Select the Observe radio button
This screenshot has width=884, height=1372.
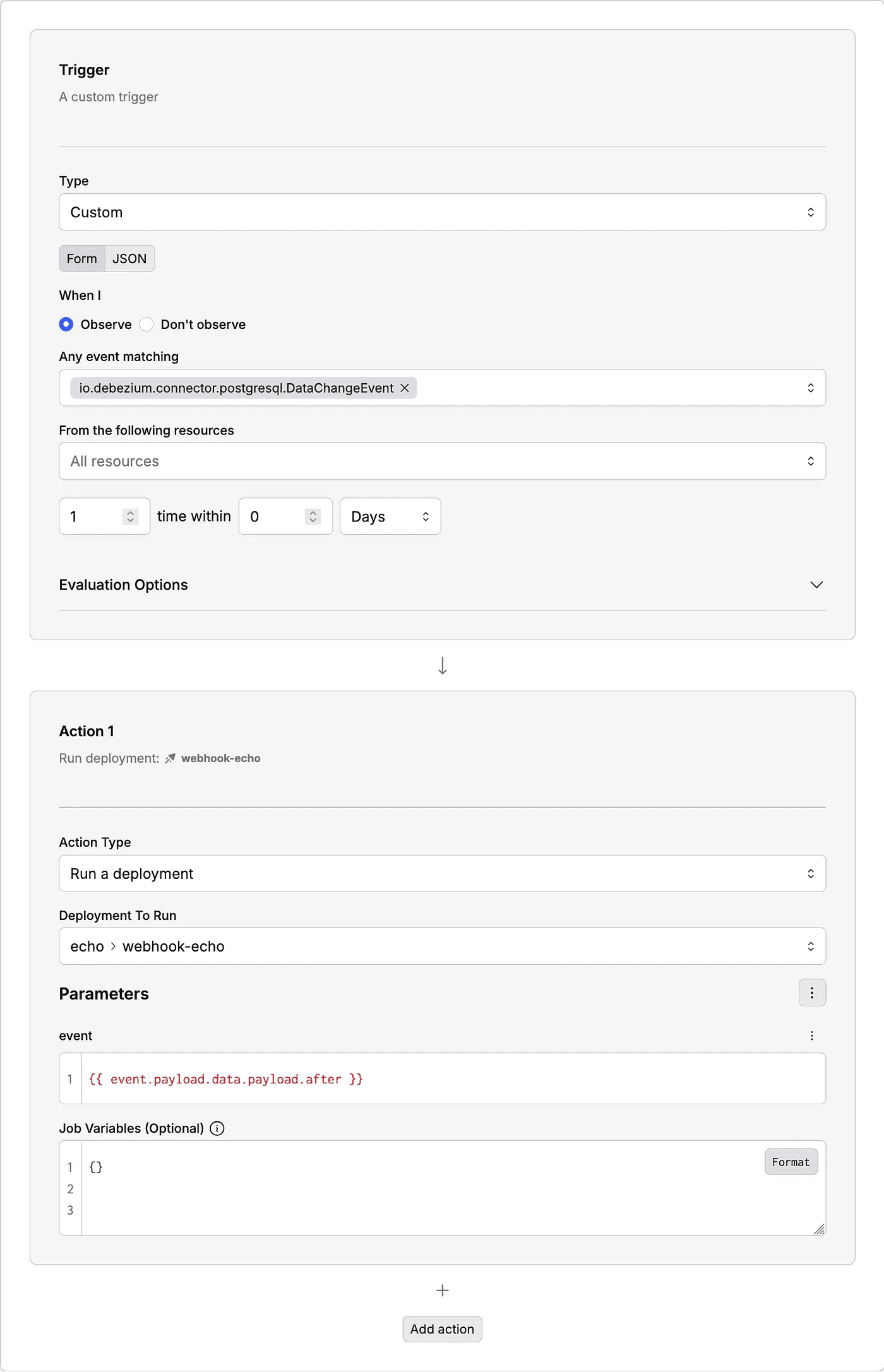(x=66, y=325)
